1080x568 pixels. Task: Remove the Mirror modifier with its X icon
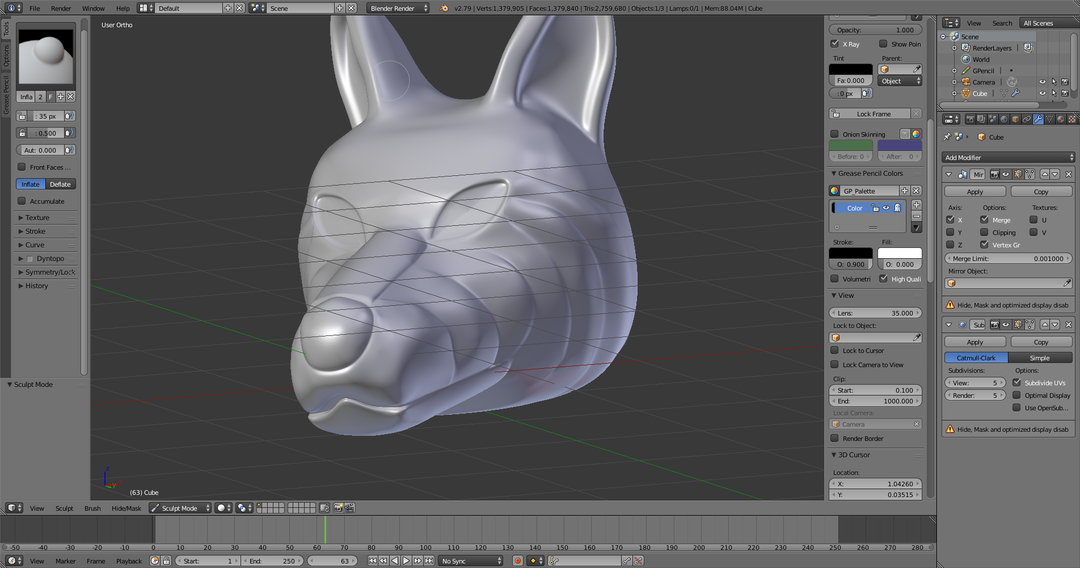[1067, 174]
